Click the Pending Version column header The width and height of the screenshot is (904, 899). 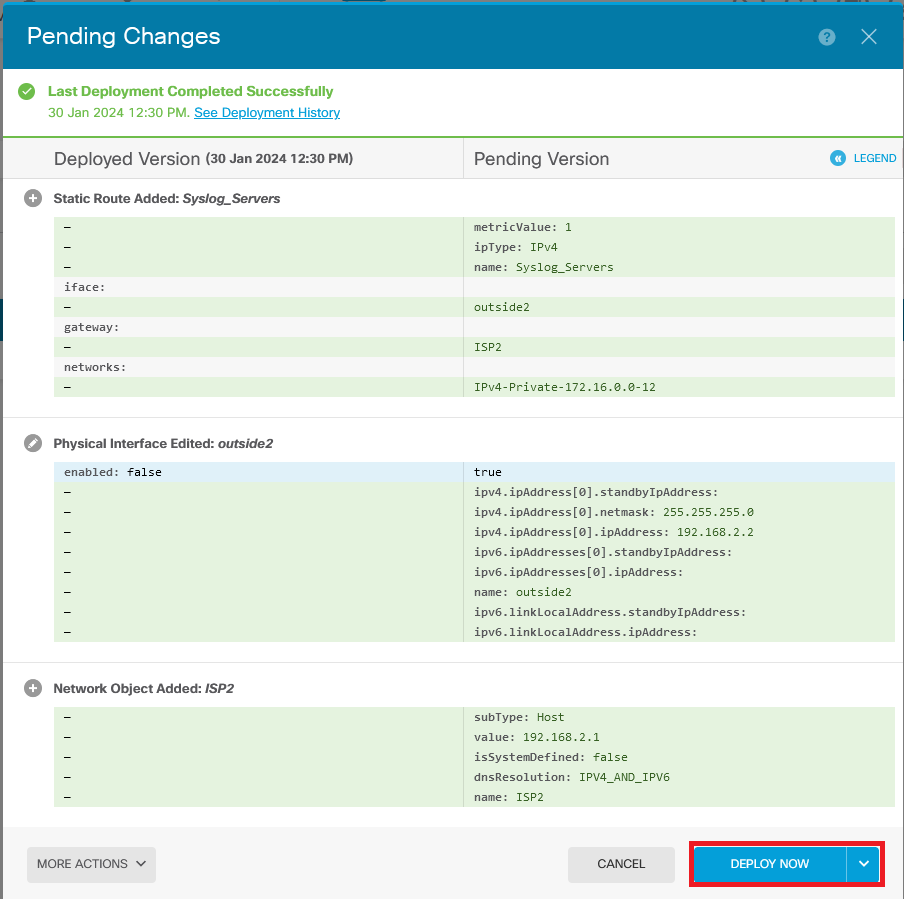(541, 159)
